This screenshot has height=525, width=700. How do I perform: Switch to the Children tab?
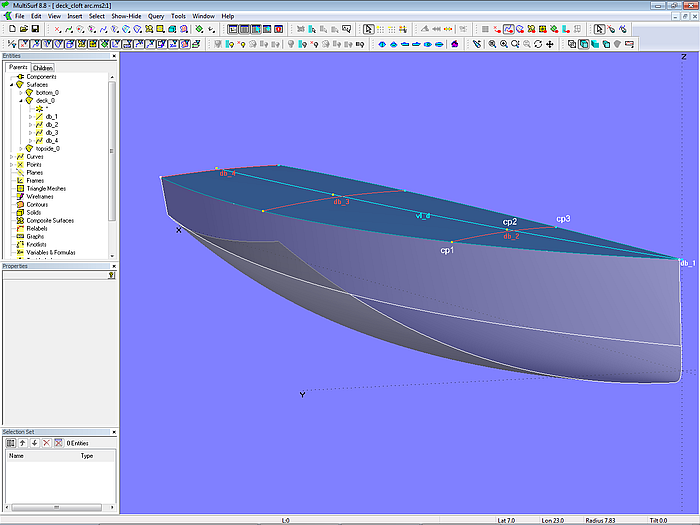point(43,68)
